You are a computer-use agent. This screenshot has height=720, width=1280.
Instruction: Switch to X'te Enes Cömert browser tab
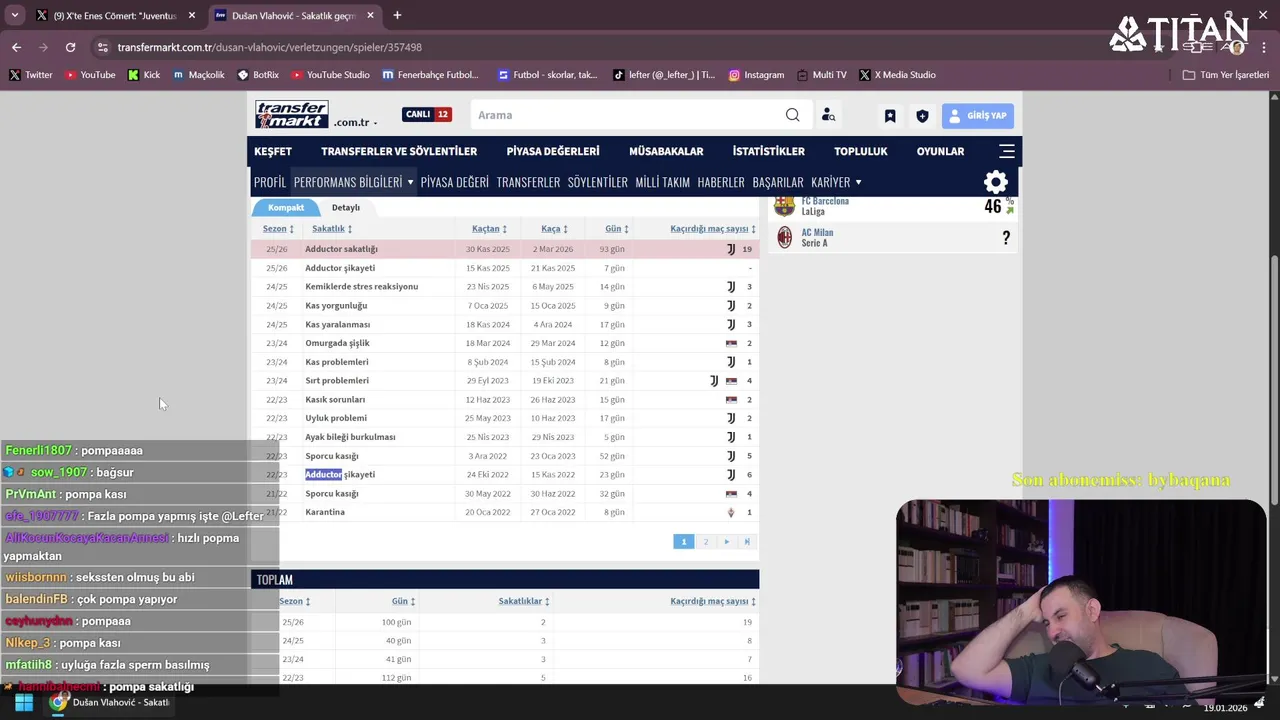point(116,15)
